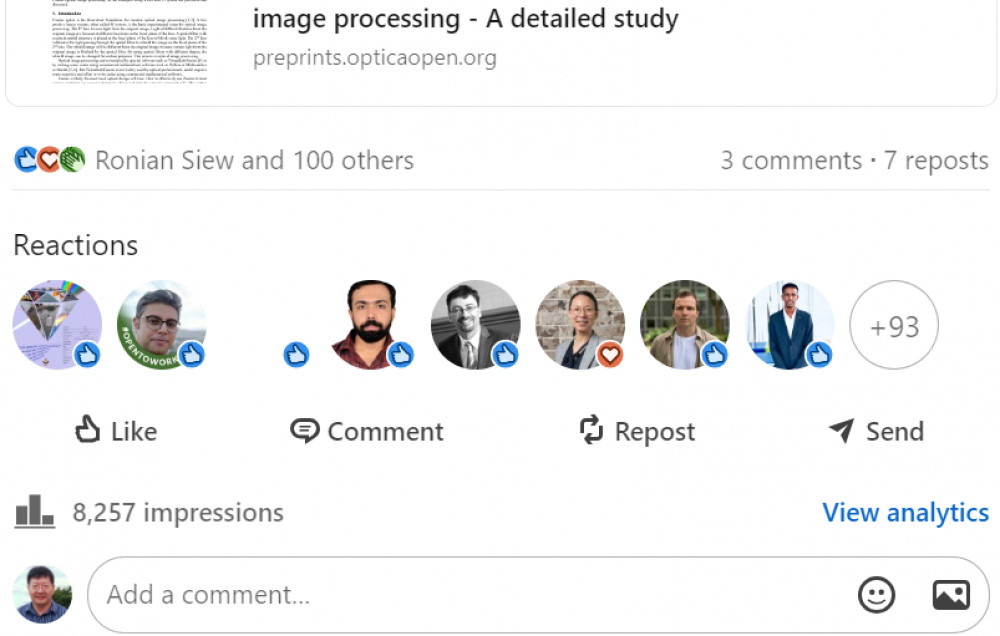The height and width of the screenshot is (636, 1000).
Task: Open the 3 comments link
Action: coord(790,160)
